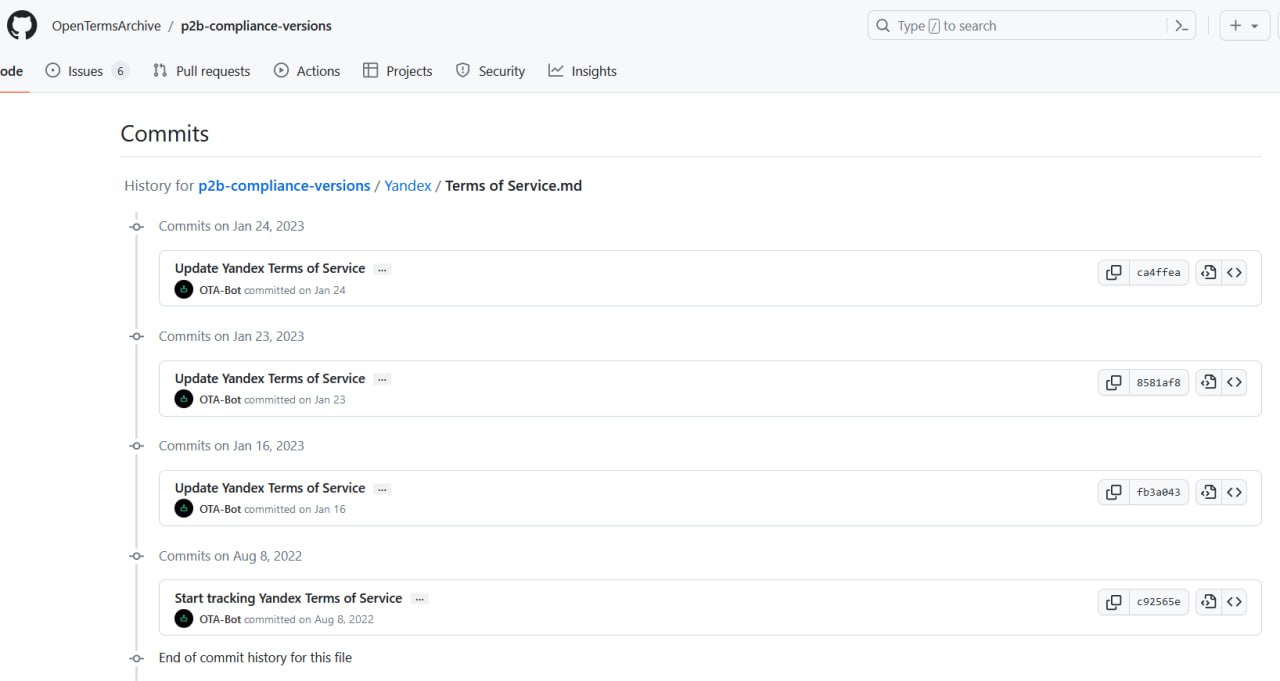Open OTA-Bot avatar on Jan 23 commit
The image size is (1280, 681).
point(184,399)
